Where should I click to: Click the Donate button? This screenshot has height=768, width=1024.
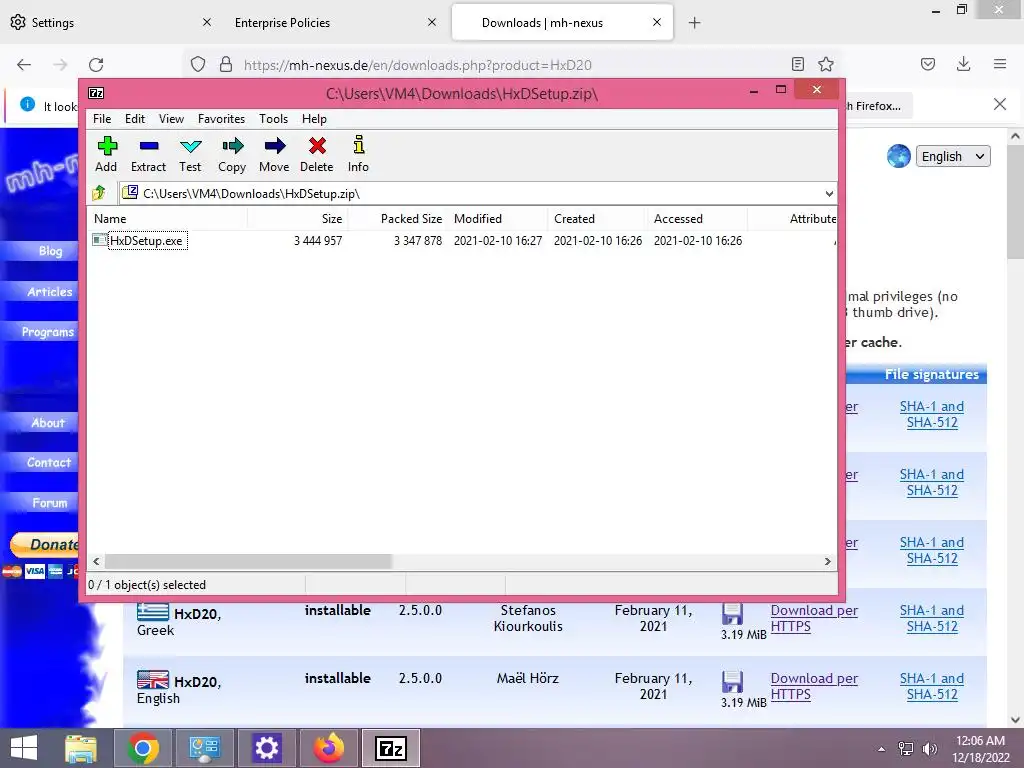click(44, 544)
